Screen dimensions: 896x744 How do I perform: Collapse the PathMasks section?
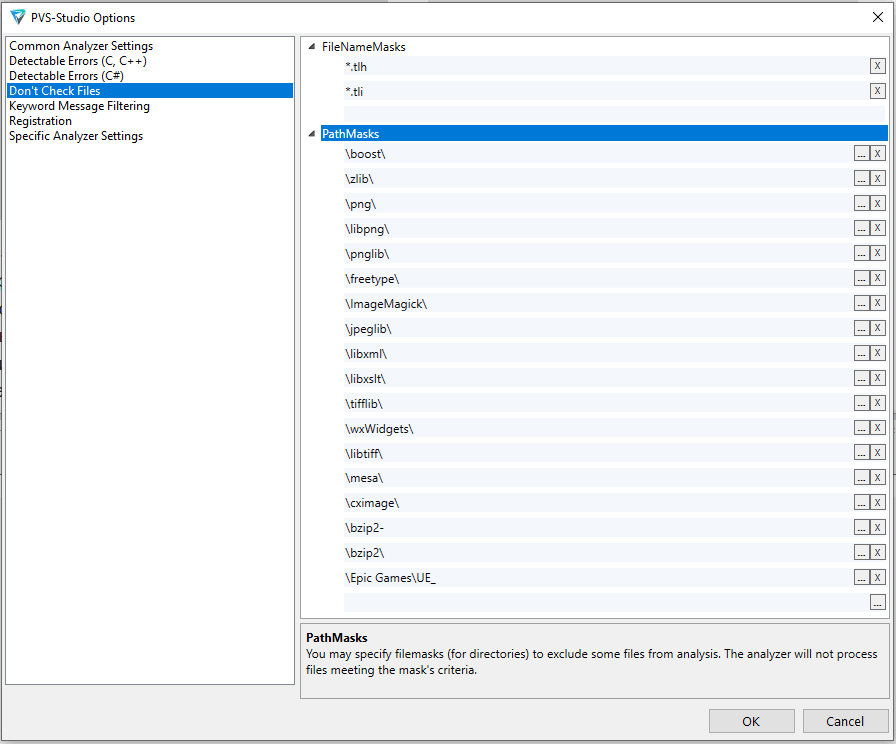point(311,132)
